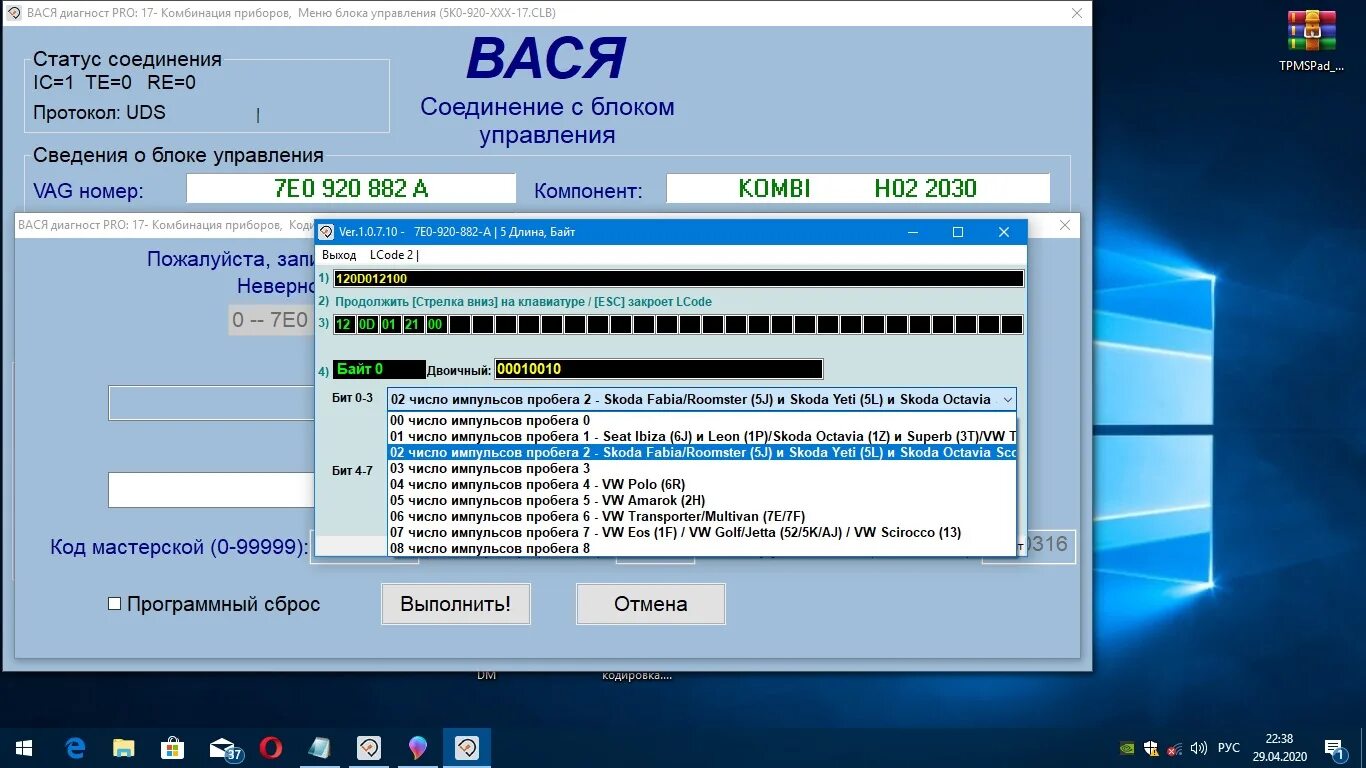Click coding field 120D012100
Viewport: 1366px width, 768px height.
tap(679, 279)
